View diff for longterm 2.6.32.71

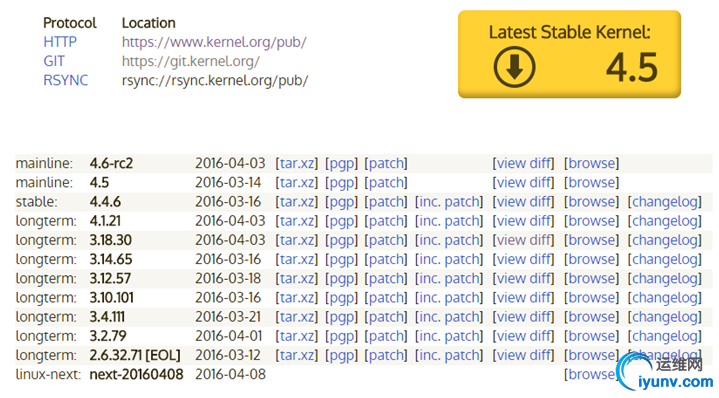[523, 356]
